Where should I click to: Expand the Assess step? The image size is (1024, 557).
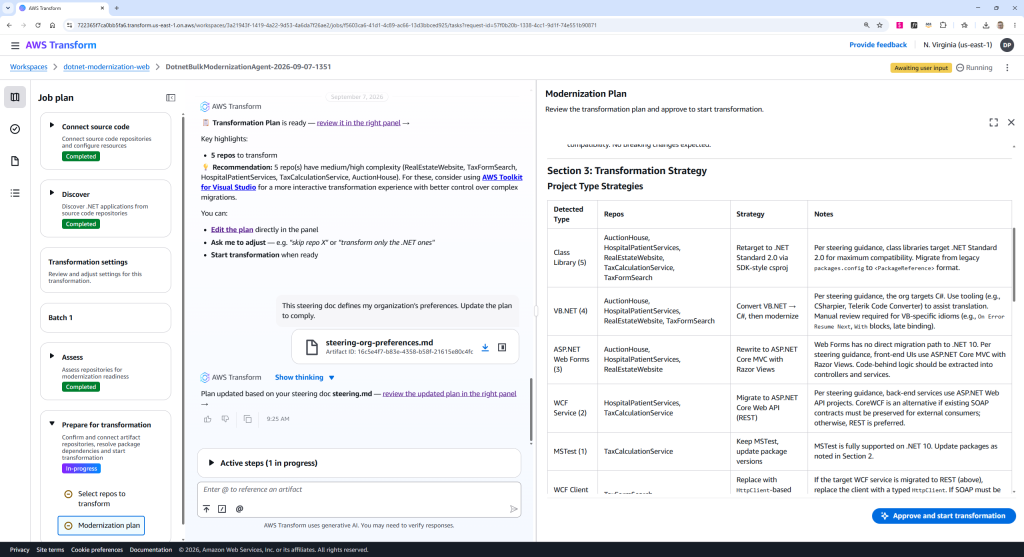click(52, 357)
